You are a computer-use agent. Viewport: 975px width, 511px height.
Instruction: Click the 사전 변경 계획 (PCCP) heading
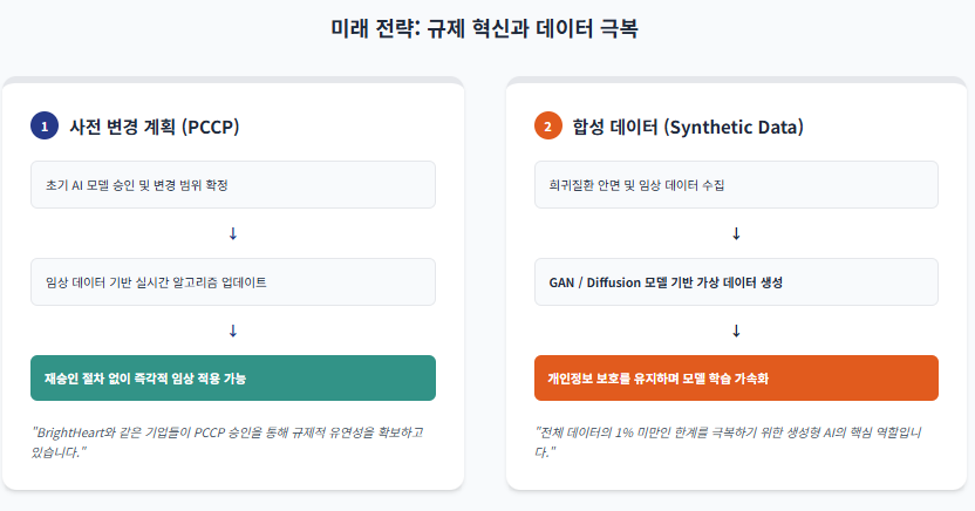coord(154,127)
